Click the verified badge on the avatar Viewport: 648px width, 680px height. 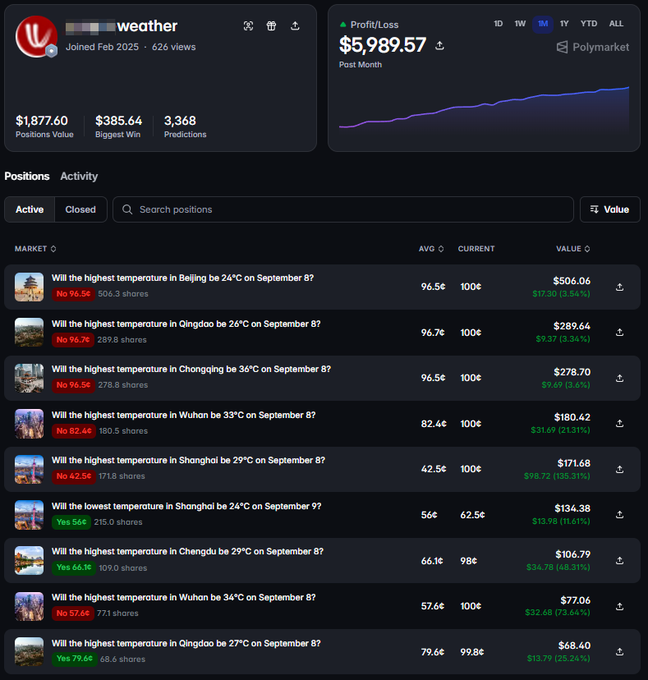(52, 51)
